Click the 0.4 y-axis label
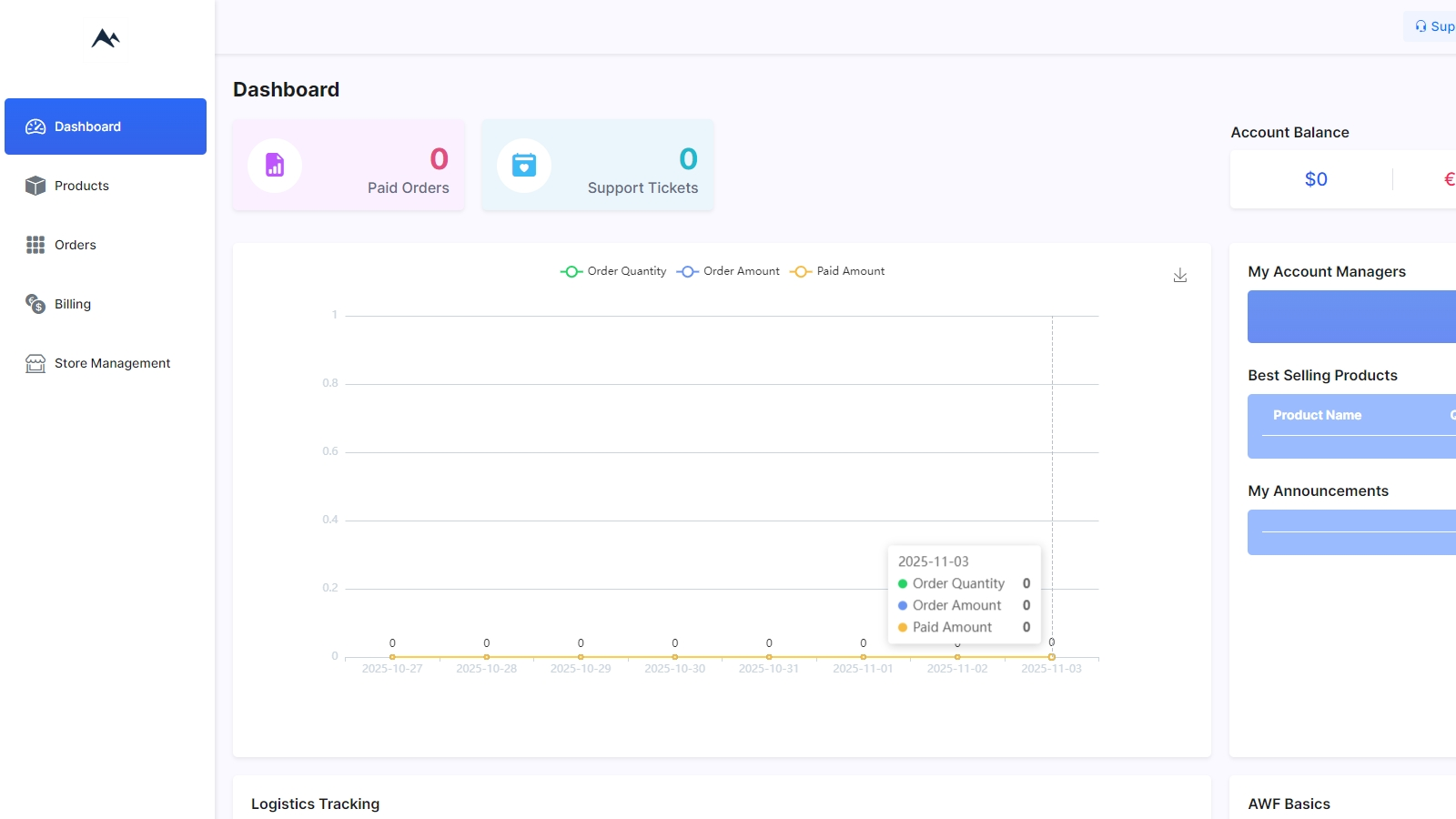This screenshot has height=819, width=1456. tap(330, 520)
